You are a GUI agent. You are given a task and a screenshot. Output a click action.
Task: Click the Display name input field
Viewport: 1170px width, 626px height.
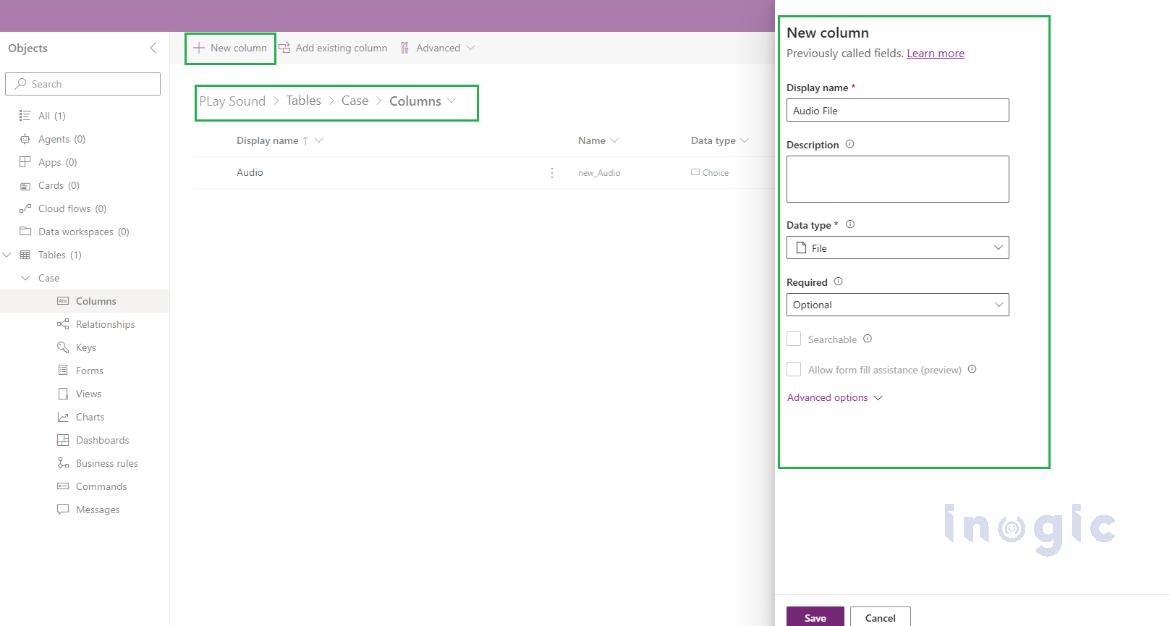(897, 111)
